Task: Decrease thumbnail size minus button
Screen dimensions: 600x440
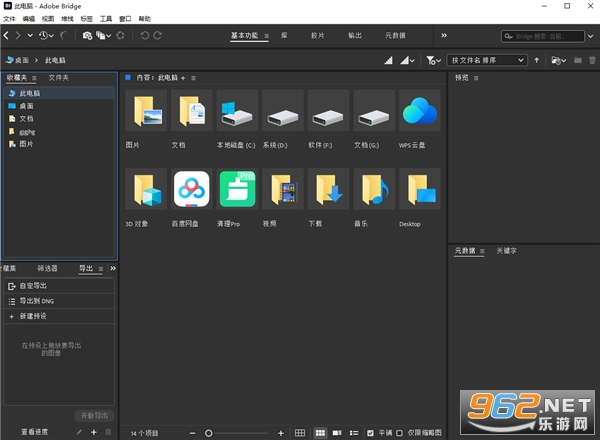Action: coord(192,433)
